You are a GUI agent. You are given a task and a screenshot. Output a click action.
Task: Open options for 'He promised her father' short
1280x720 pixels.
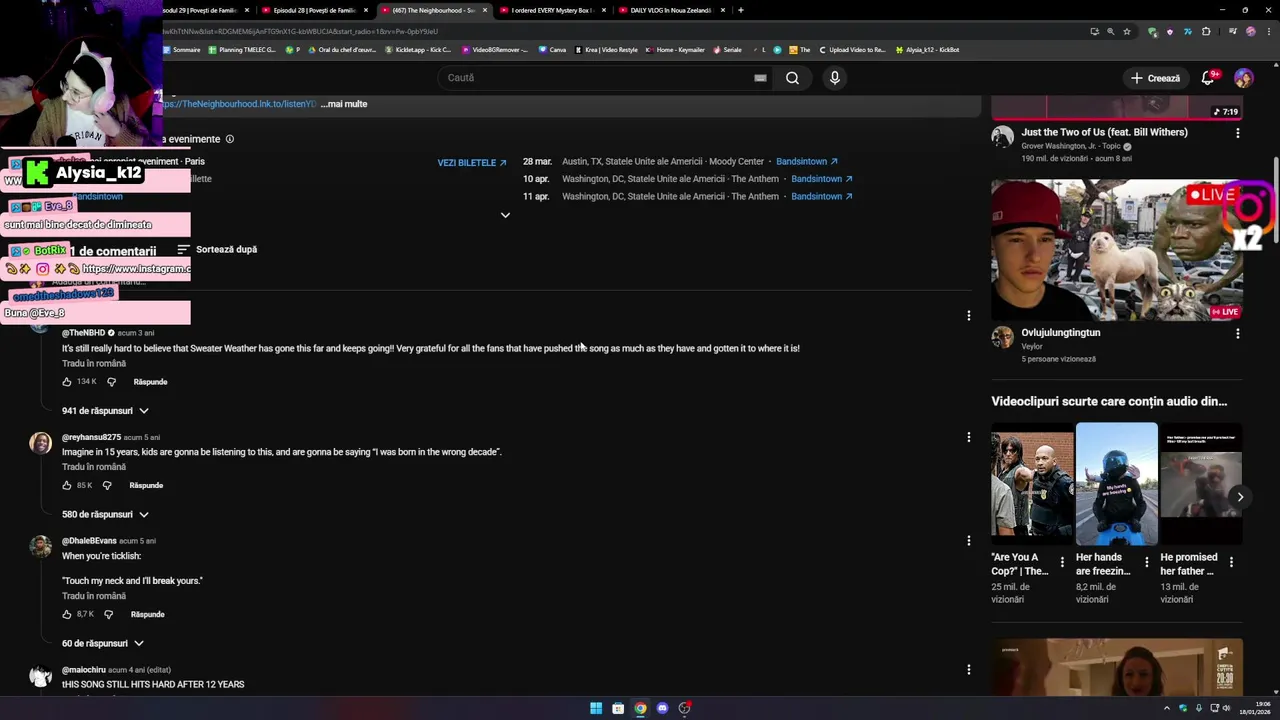click(x=1232, y=562)
